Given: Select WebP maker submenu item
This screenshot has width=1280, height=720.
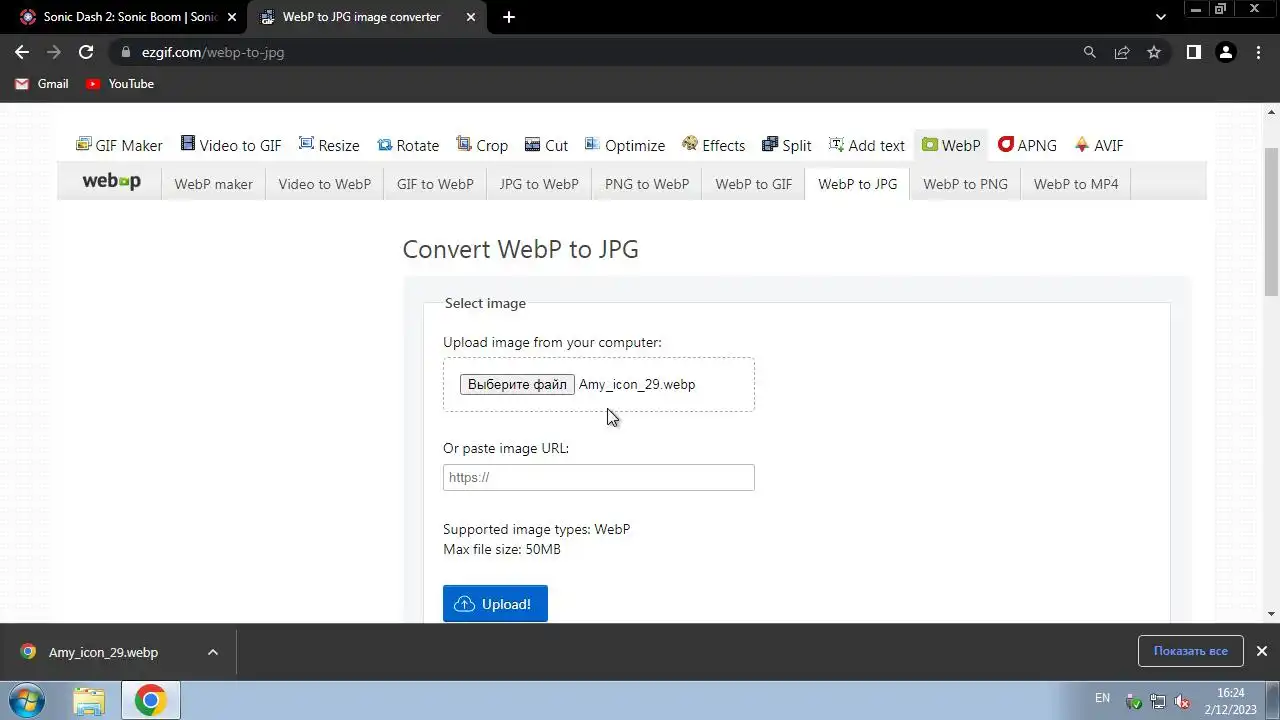Looking at the screenshot, I should click(x=213, y=184).
